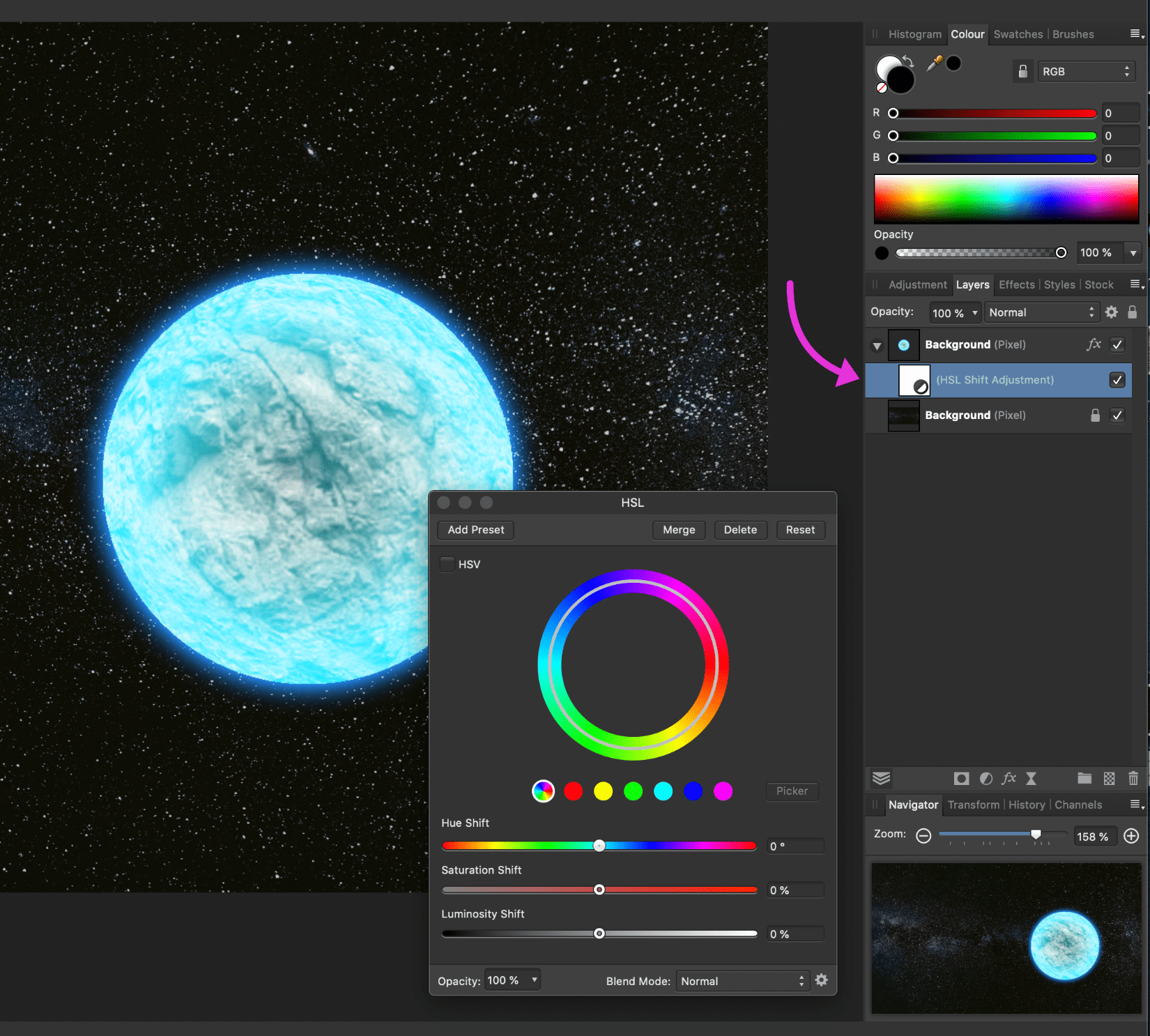This screenshot has height=1036, width=1150.
Task: Add a mask layer from Layers toolbar
Action: 961,779
